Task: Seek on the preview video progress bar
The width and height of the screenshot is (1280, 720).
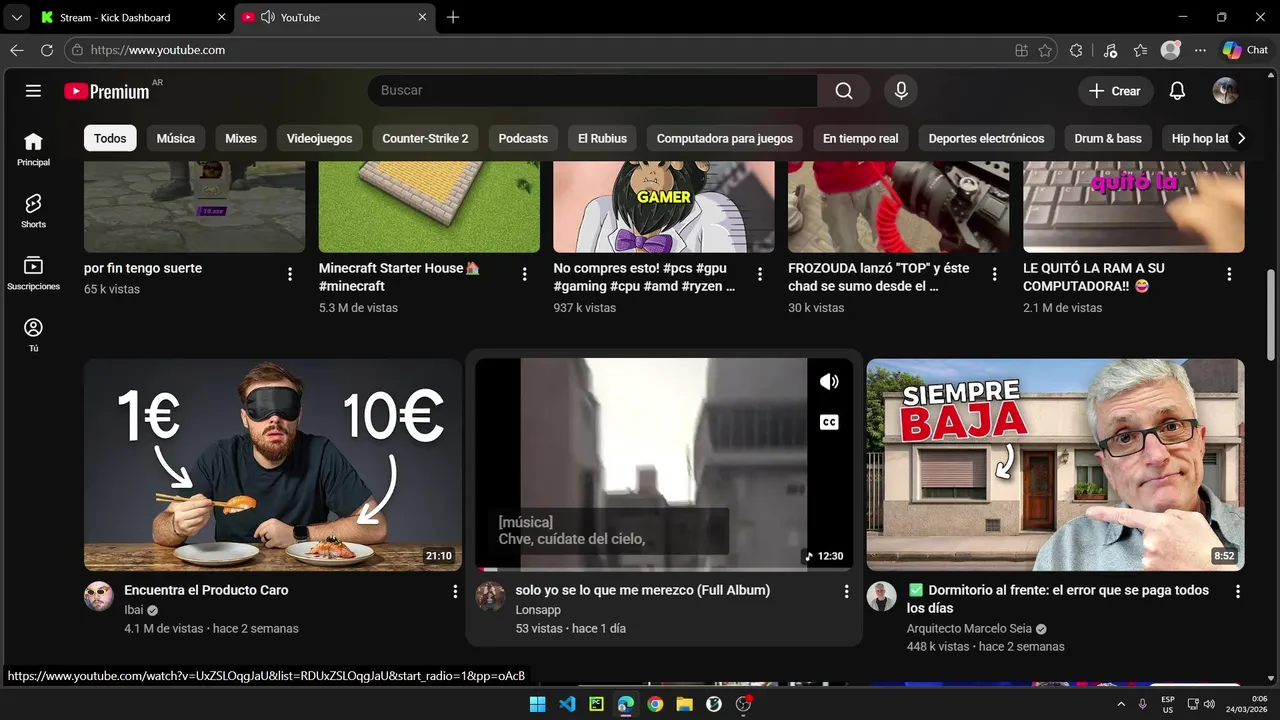Action: click(x=664, y=570)
